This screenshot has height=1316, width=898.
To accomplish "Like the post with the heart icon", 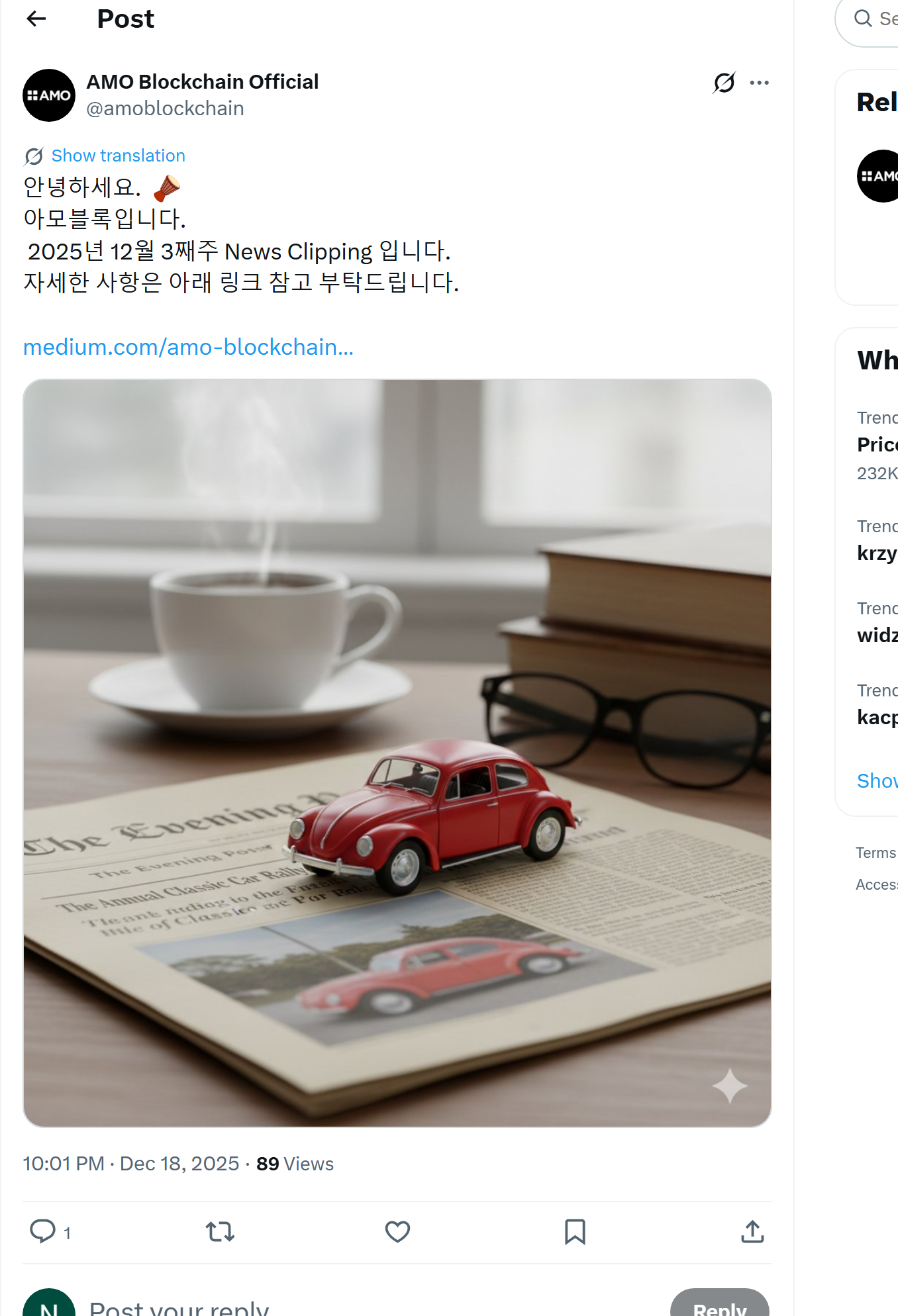I will point(397,1231).
